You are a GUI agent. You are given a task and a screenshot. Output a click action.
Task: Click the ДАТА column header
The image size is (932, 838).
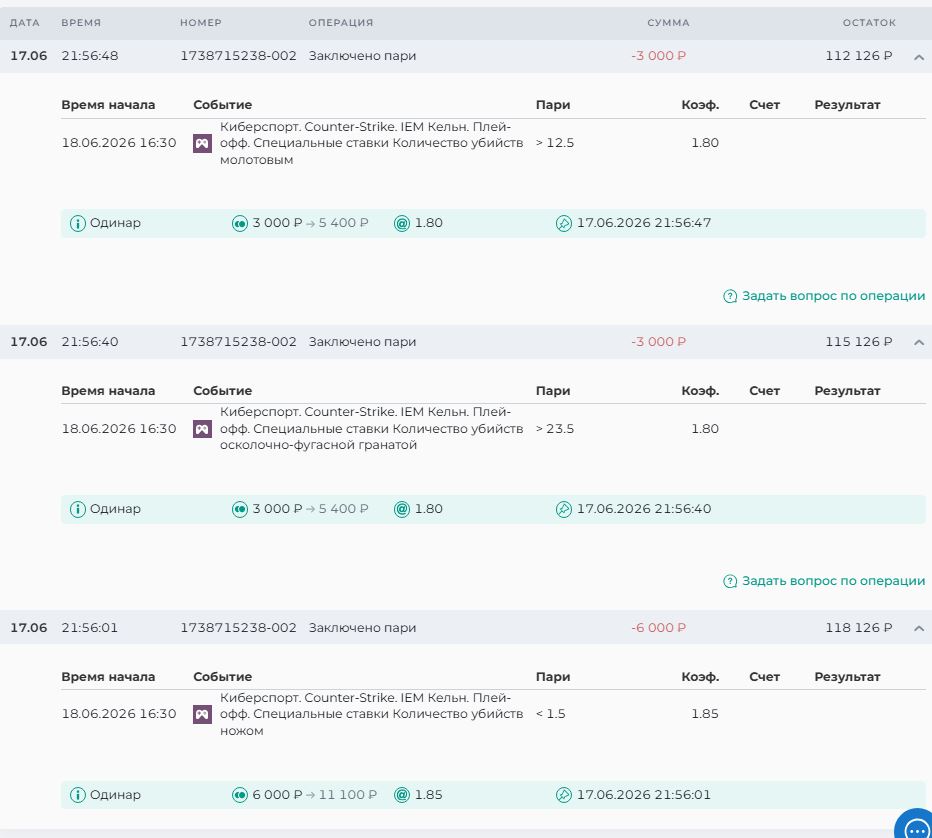24,23
